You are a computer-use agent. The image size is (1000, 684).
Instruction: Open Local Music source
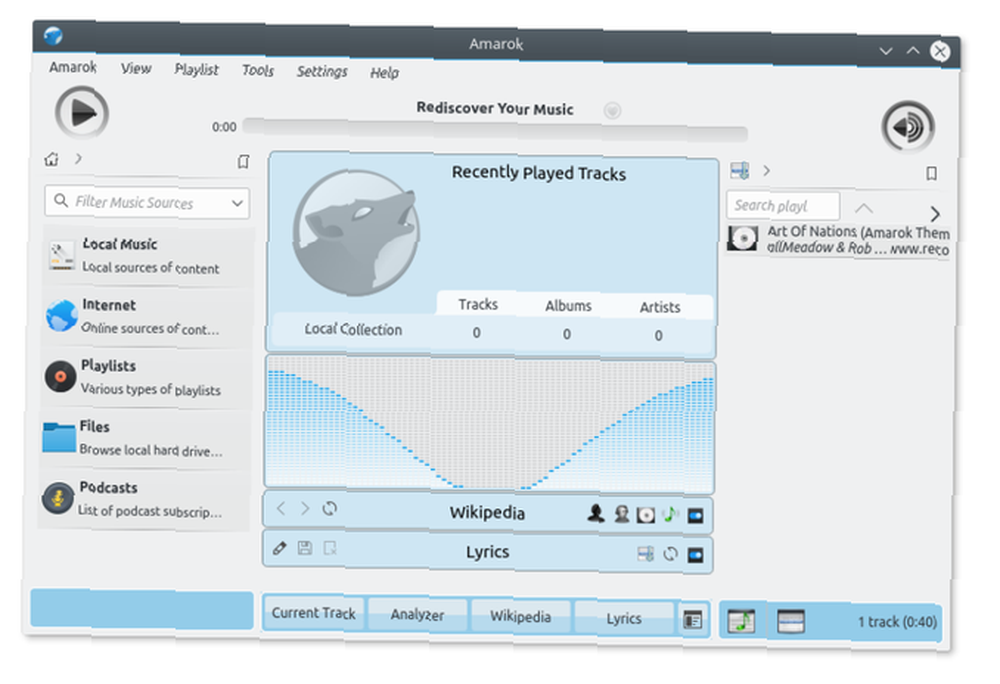pos(148,256)
